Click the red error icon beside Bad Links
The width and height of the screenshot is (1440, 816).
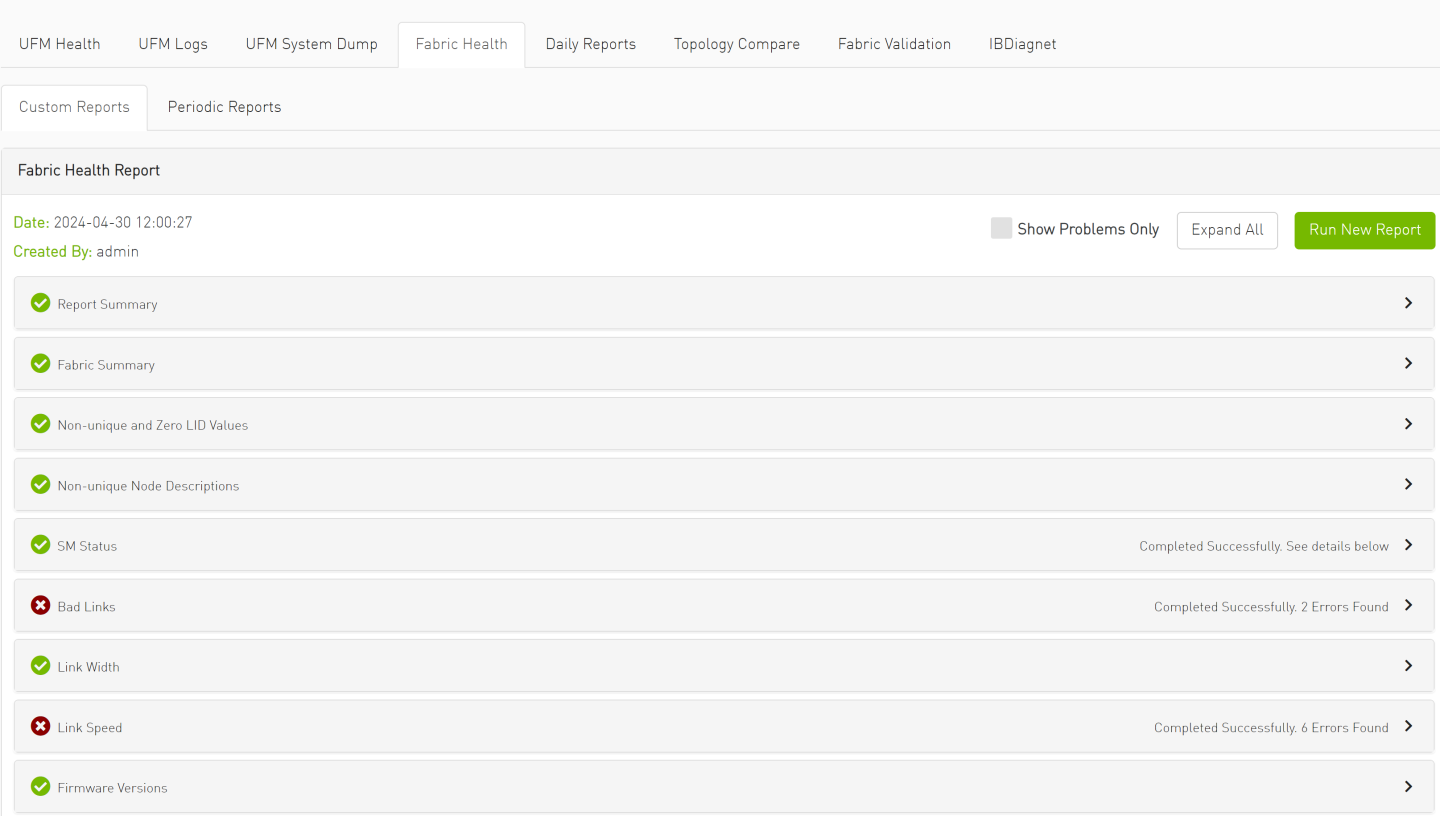40,606
